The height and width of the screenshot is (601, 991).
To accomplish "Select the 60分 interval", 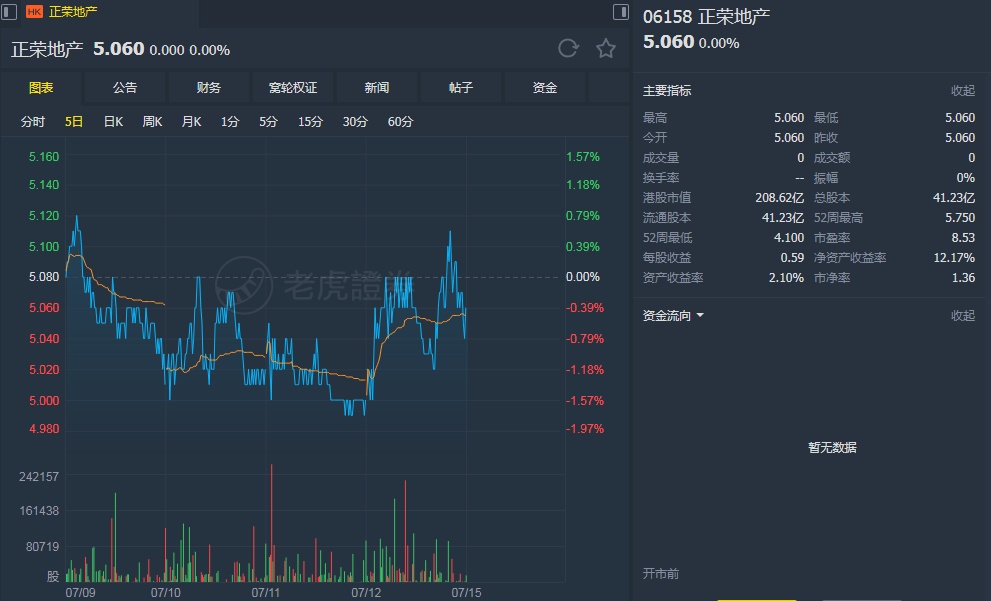I will [400, 121].
